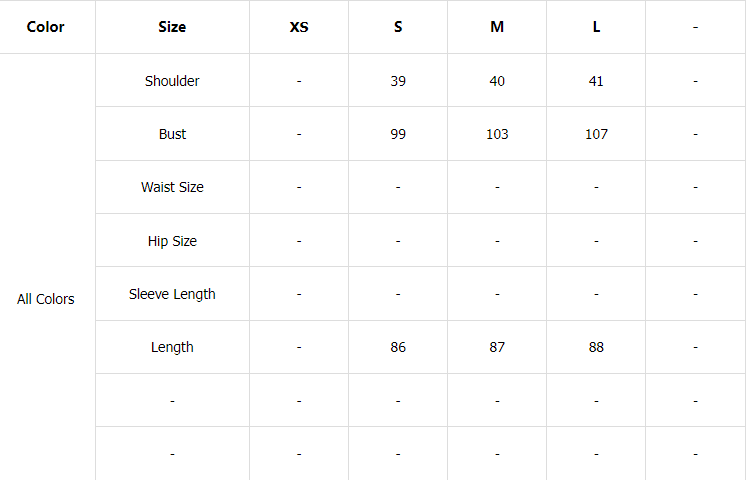Click length value 86 for size S
Viewport: 748px width, 480px height.
pos(398,347)
